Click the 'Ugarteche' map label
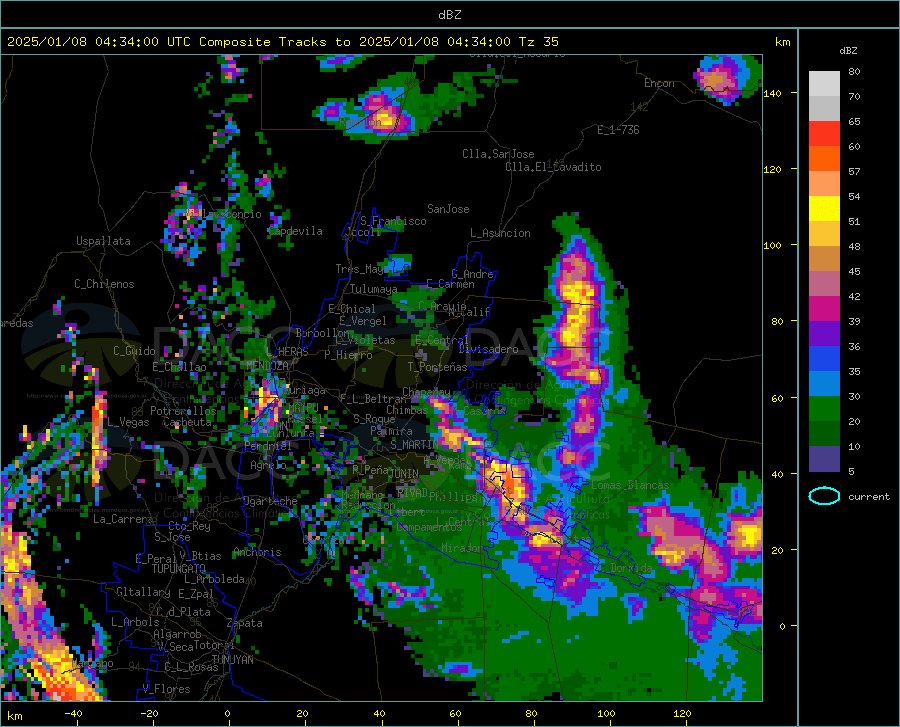 (x=270, y=501)
